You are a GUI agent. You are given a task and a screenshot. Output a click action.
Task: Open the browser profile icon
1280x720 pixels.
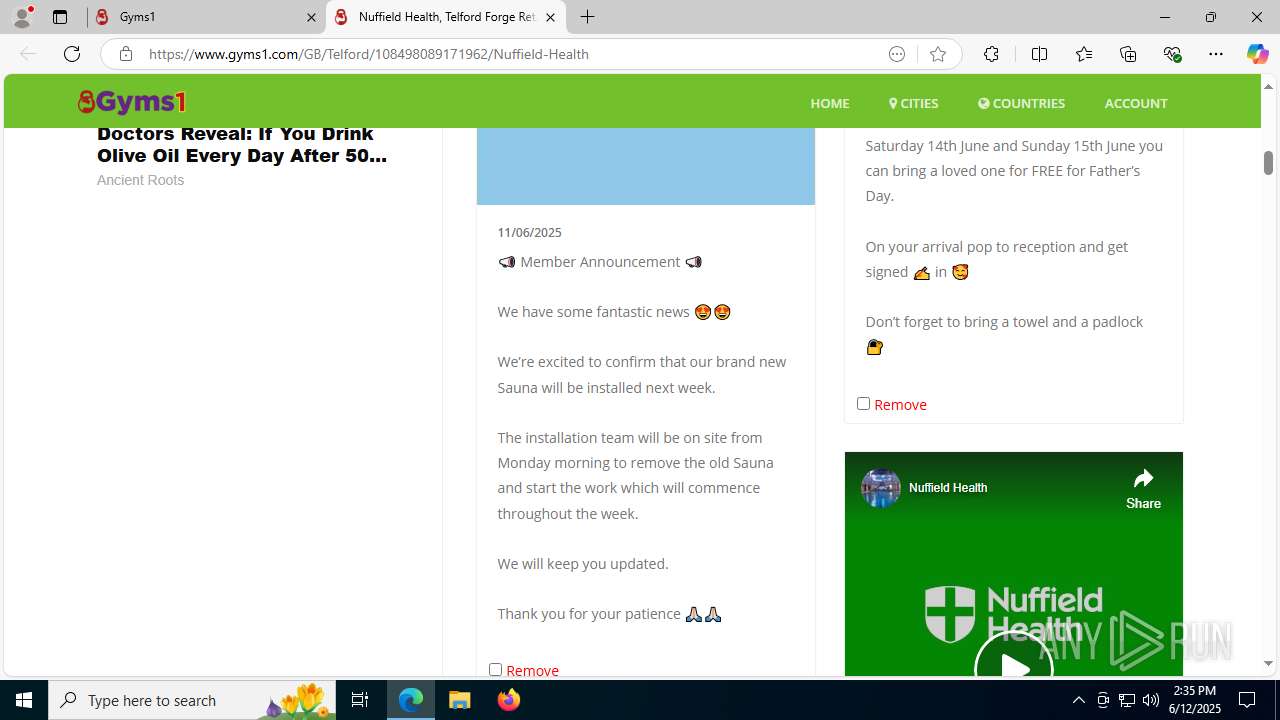pyautogui.click(x=22, y=17)
